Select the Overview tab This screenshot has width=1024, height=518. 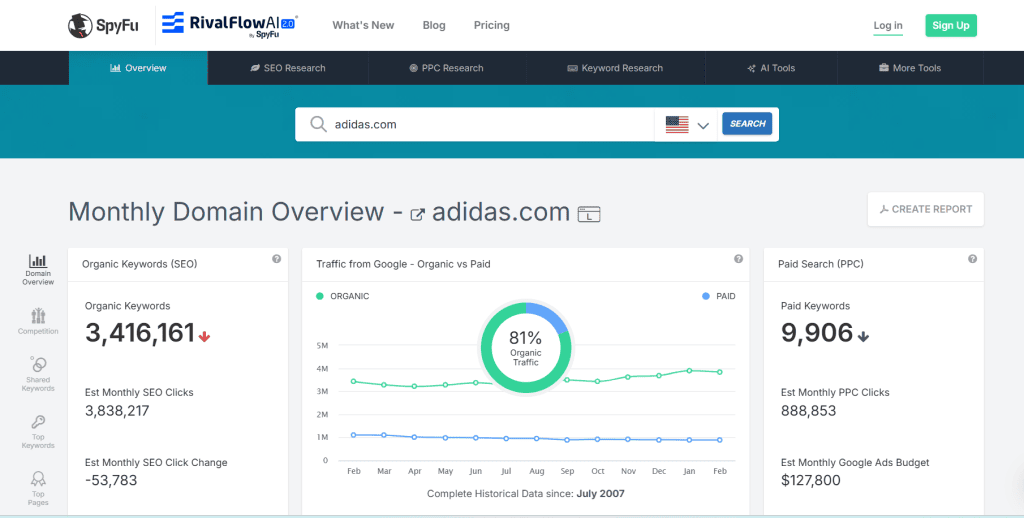pyautogui.click(x=138, y=68)
